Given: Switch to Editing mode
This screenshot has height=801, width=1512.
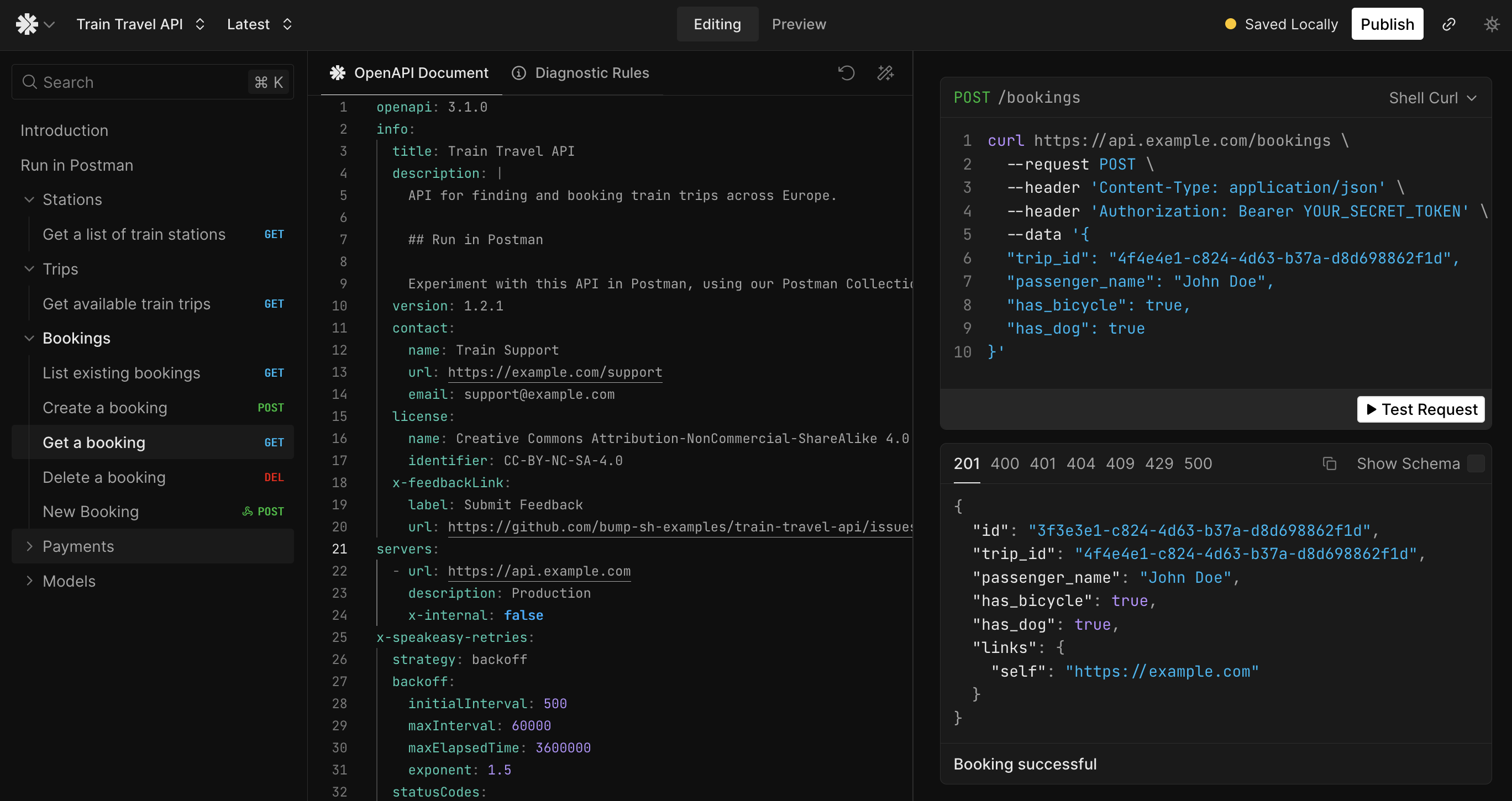Looking at the screenshot, I should (717, 24).
